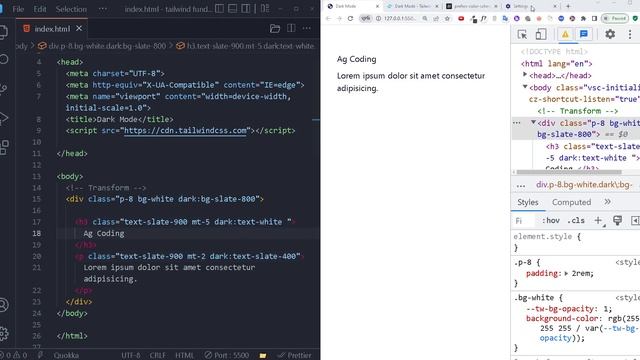Toggle primary side bar layout icon
Screen dimensions: 640x360
tap(219, 9)
